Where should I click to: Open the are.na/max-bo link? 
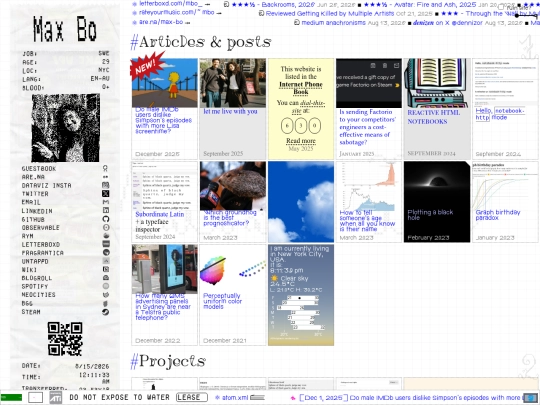(x=161, y=22)
